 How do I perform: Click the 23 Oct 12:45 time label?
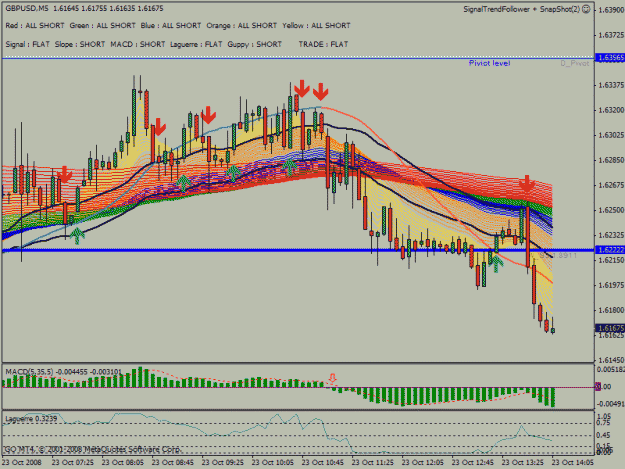pos(472,463)
